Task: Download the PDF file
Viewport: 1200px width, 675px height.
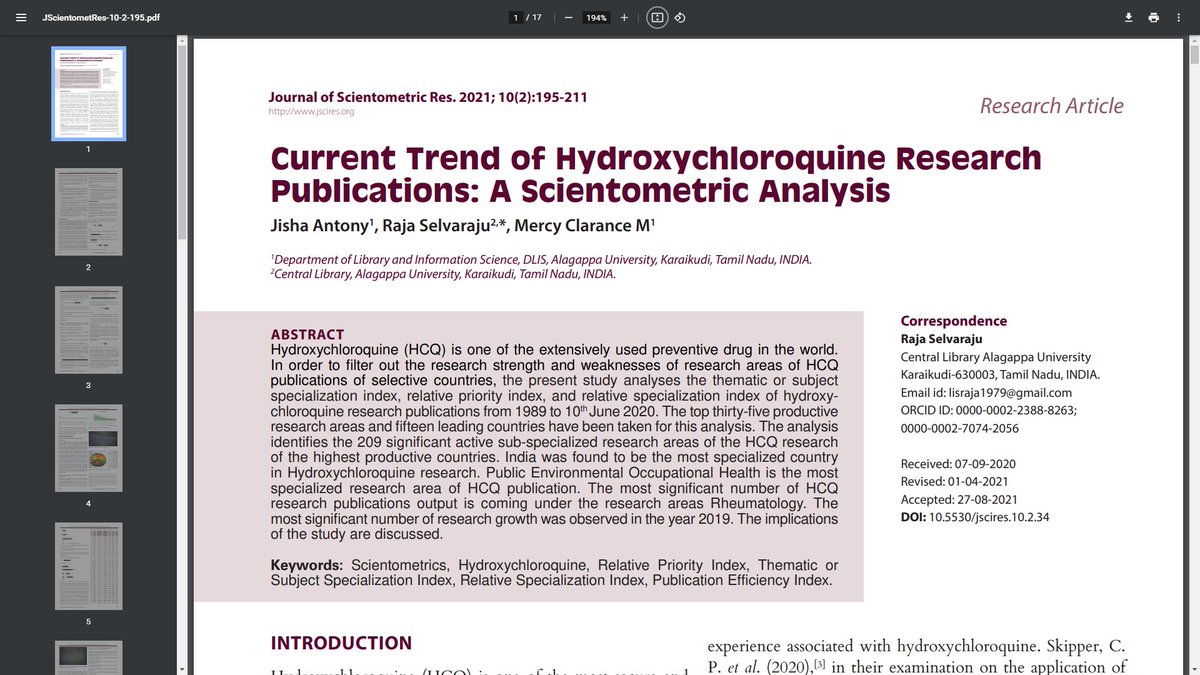Action: [x=1128, y=17]
